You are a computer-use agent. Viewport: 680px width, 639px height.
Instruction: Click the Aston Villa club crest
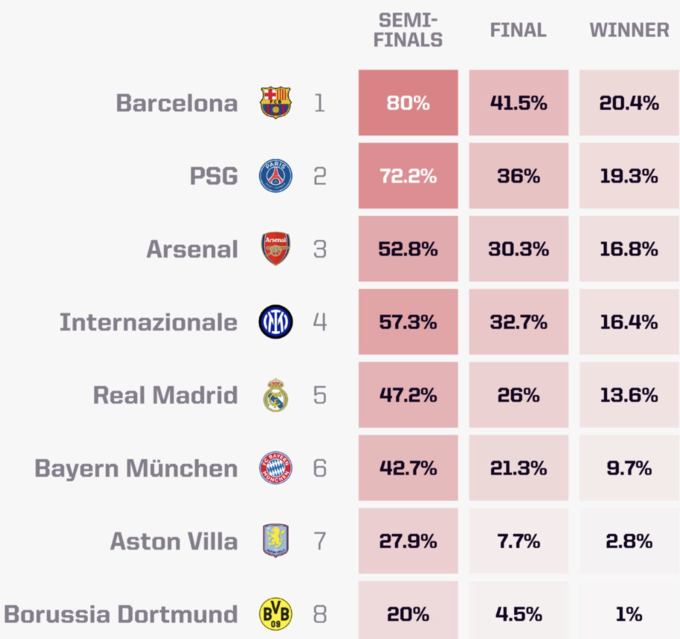[276, 541]
